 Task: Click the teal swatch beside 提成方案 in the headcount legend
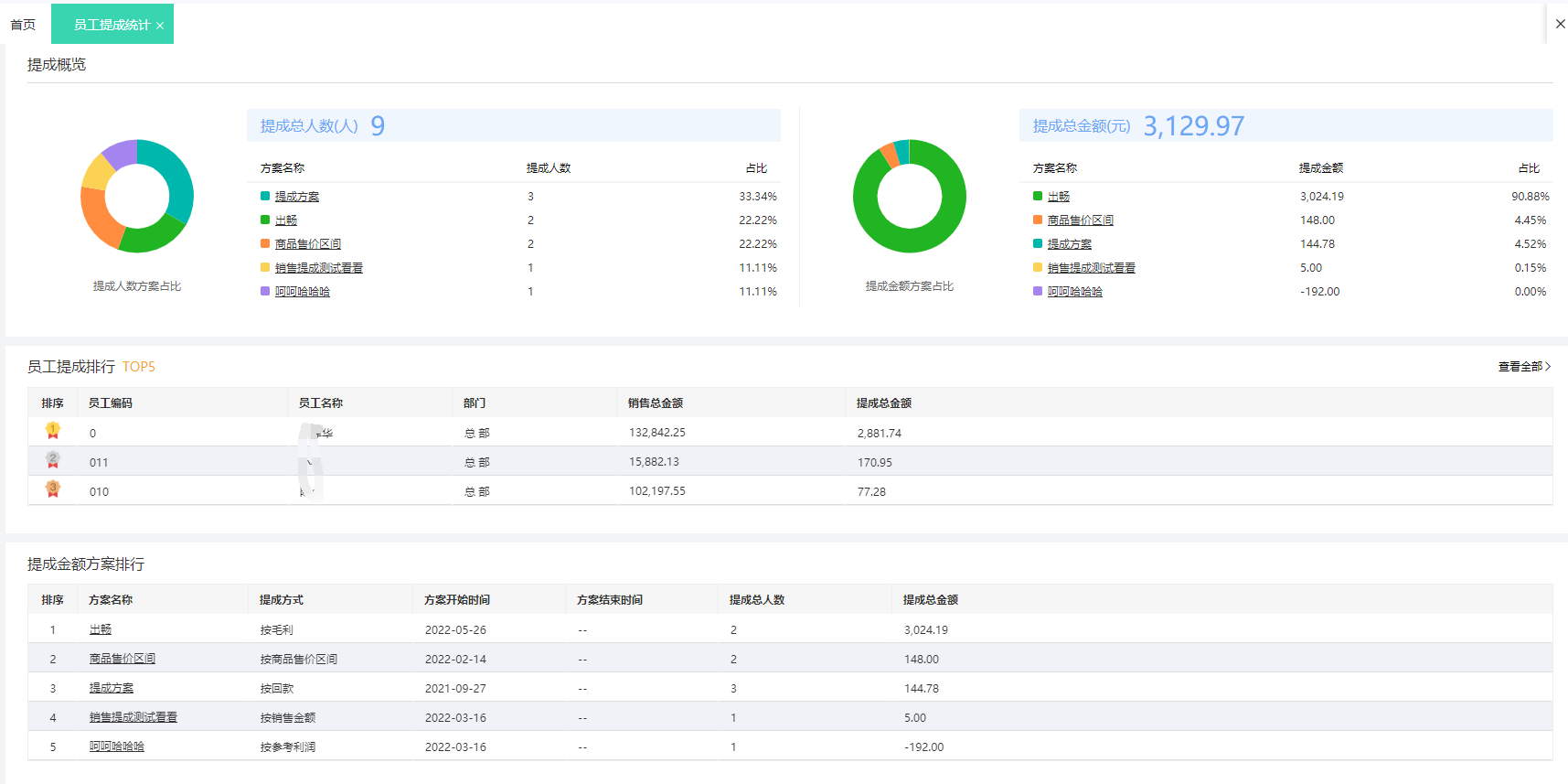click(x=265, y=196)
